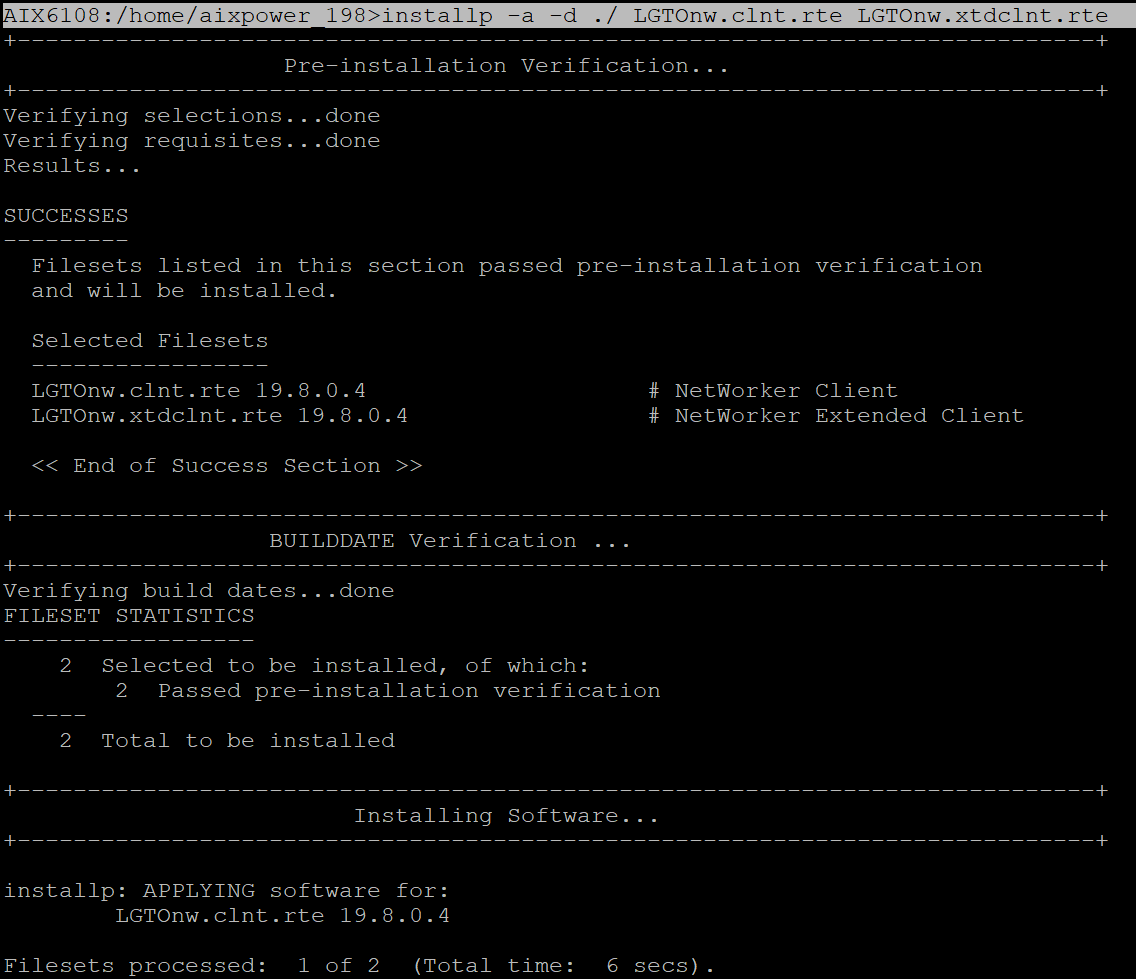Select the 'Selected Filesets' heading
1136x979 pixels.
(149, 341)
